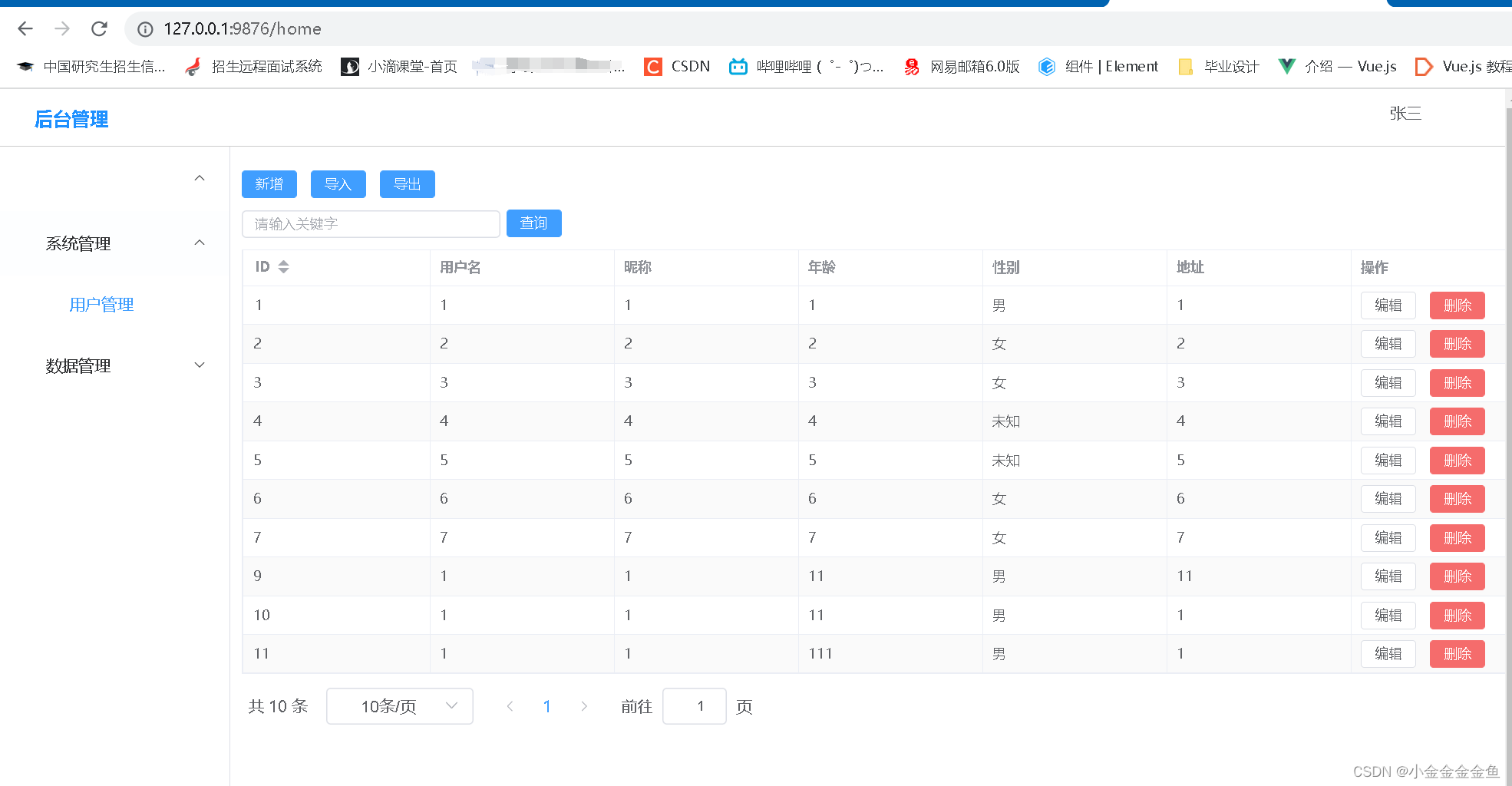Edit the row with ID 3
This screenshot has width=1512, height=786.
(1388, 383)
